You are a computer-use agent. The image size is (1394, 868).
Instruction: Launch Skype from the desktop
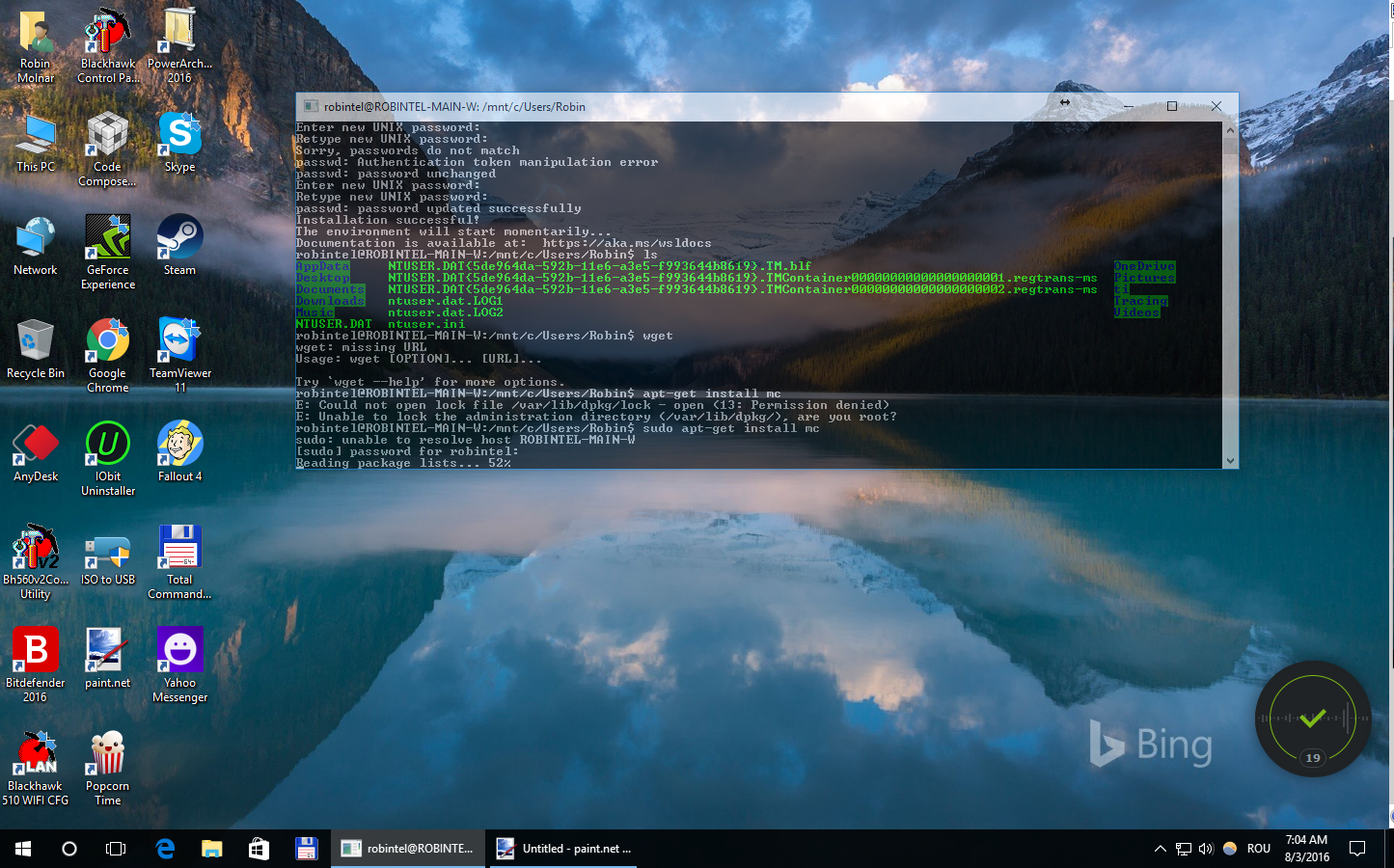(179, 143)
